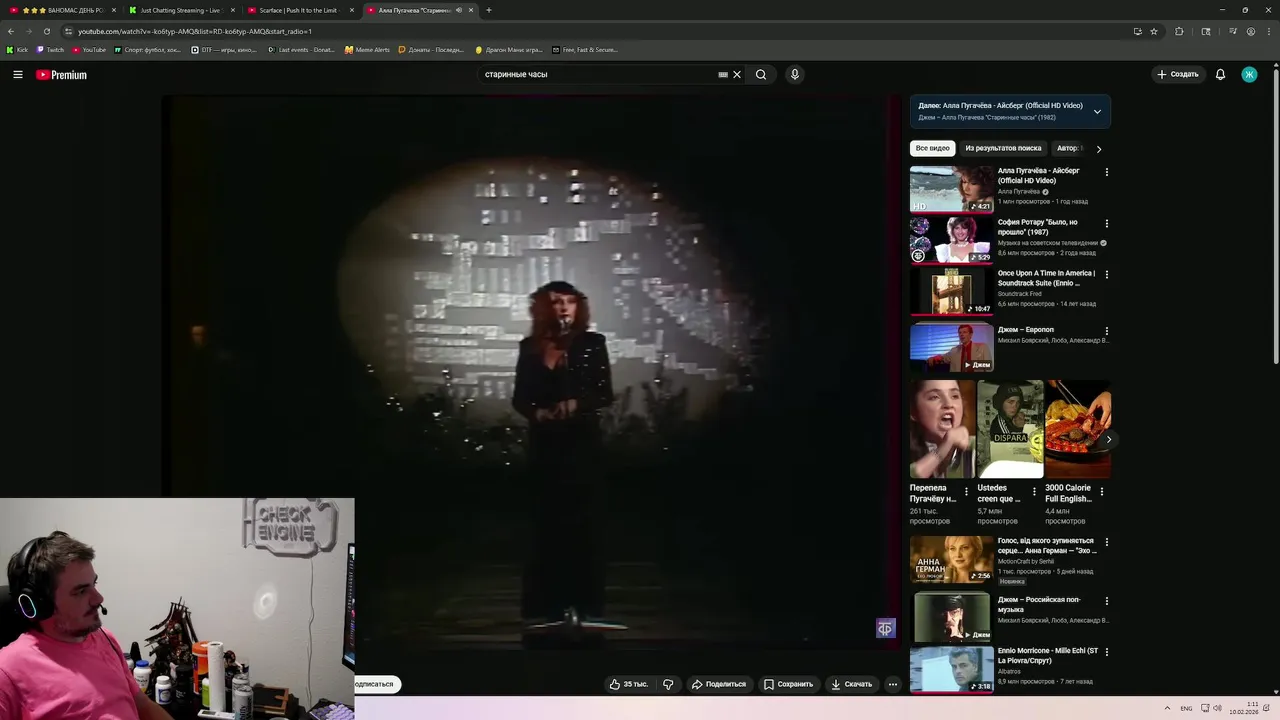Open YouTube notifications bell

(x=1220, y=74)
